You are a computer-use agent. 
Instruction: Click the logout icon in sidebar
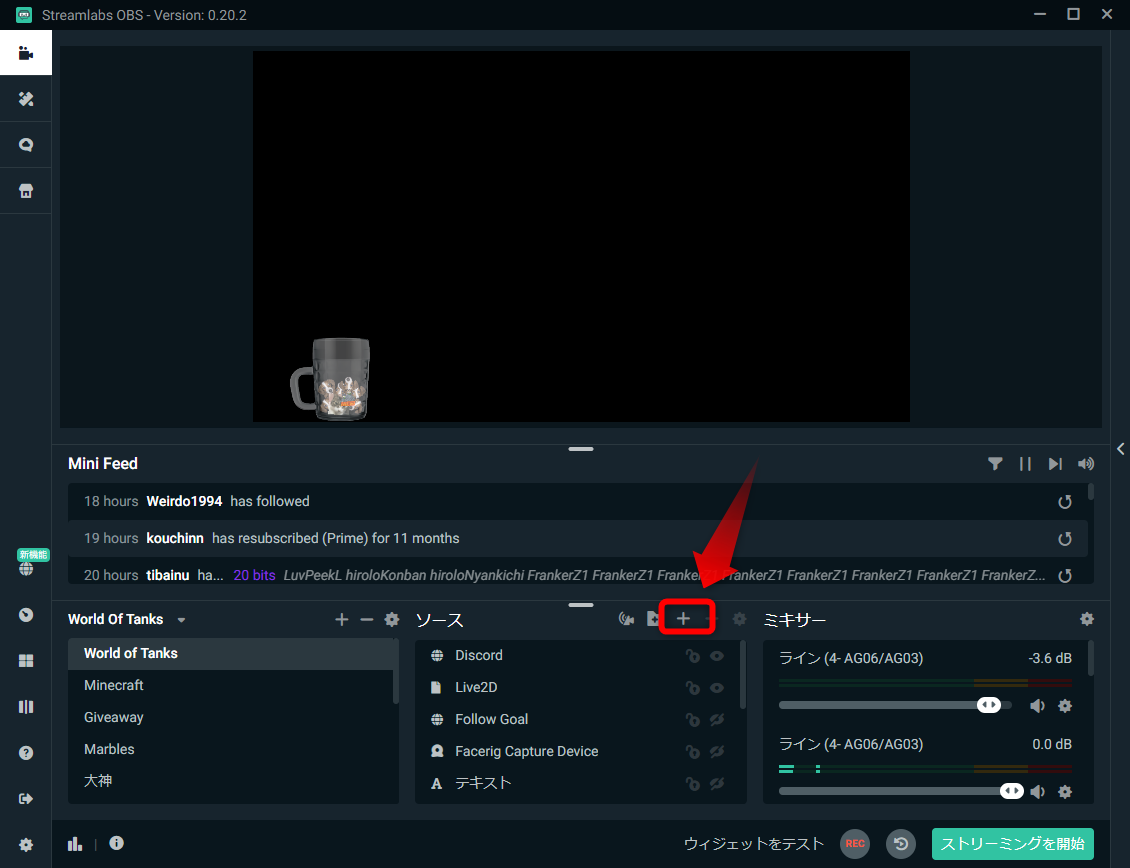26,799
